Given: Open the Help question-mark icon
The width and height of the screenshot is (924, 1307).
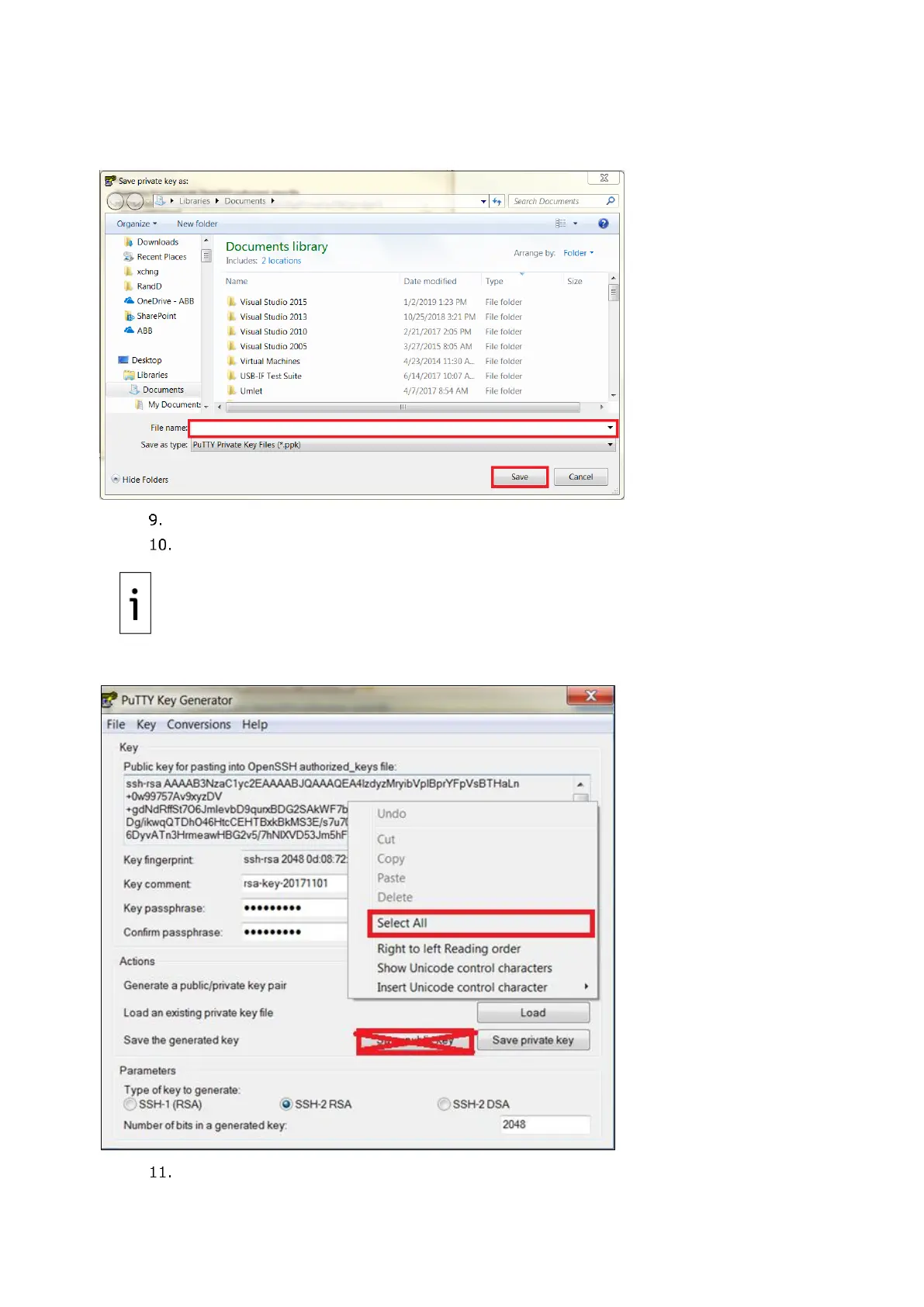Looking at the screenshot, I should [x=604, y=224].
